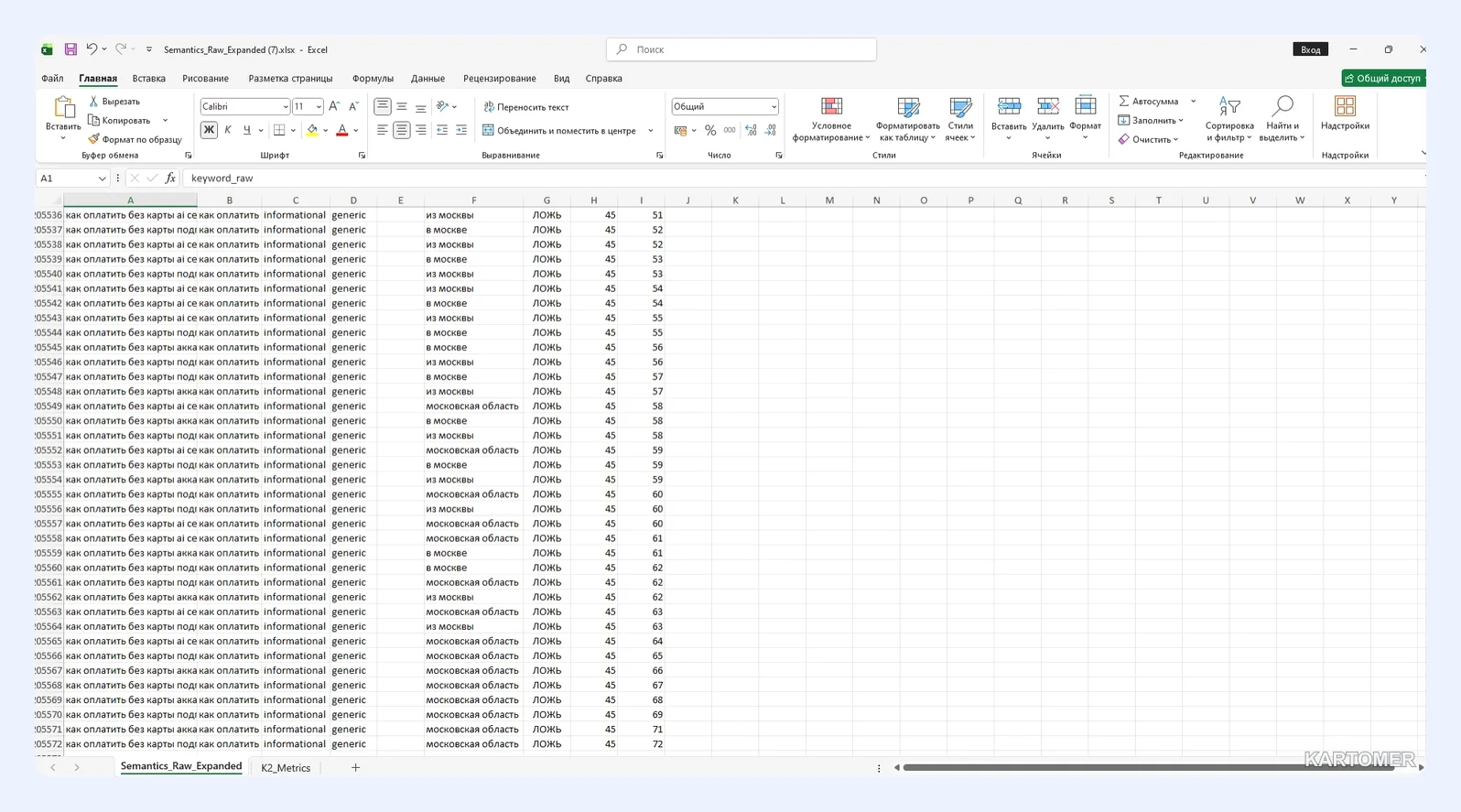Apply percent number format

pos(710,130)
